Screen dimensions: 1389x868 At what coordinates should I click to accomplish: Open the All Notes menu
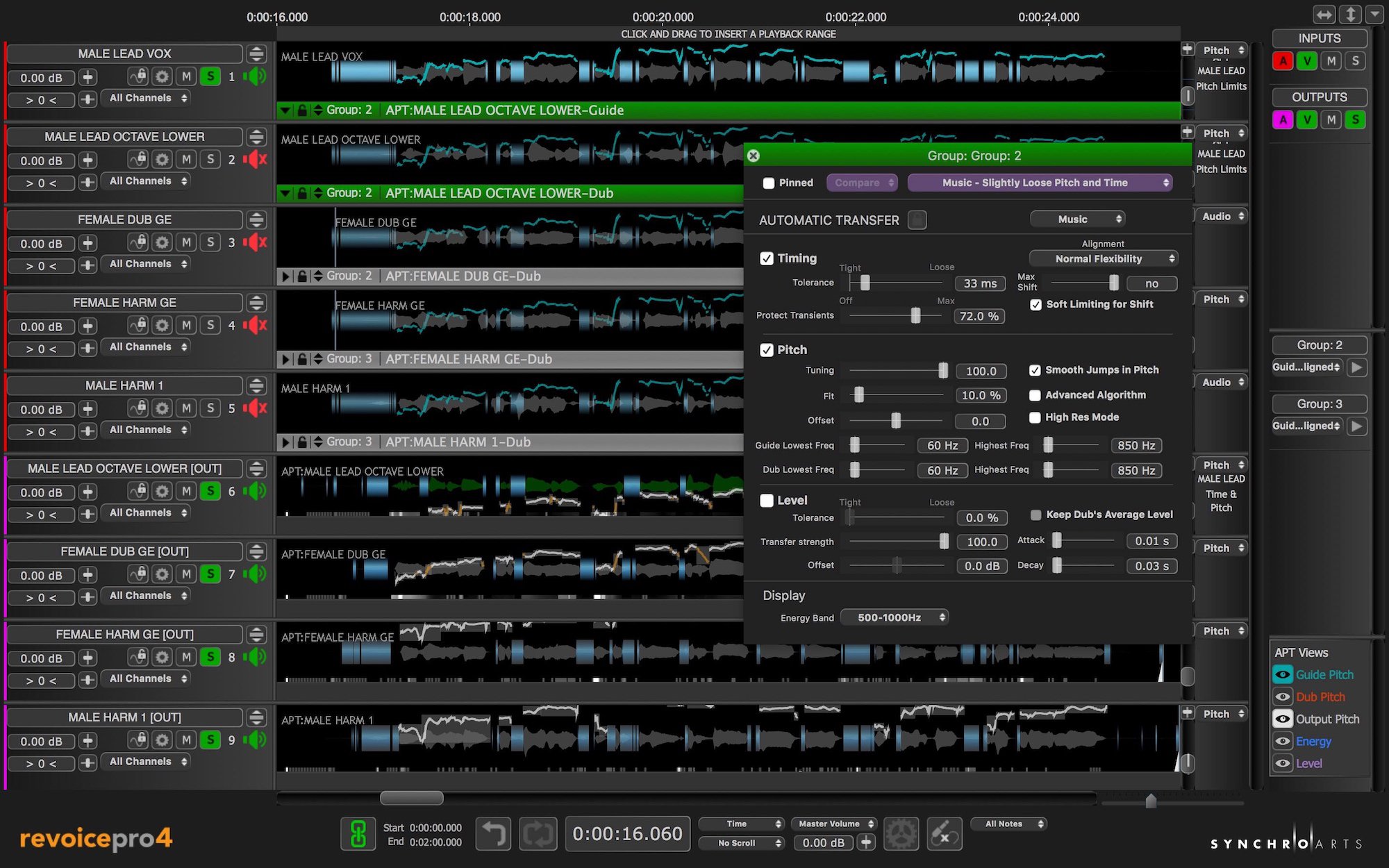tap(1008, 824)
